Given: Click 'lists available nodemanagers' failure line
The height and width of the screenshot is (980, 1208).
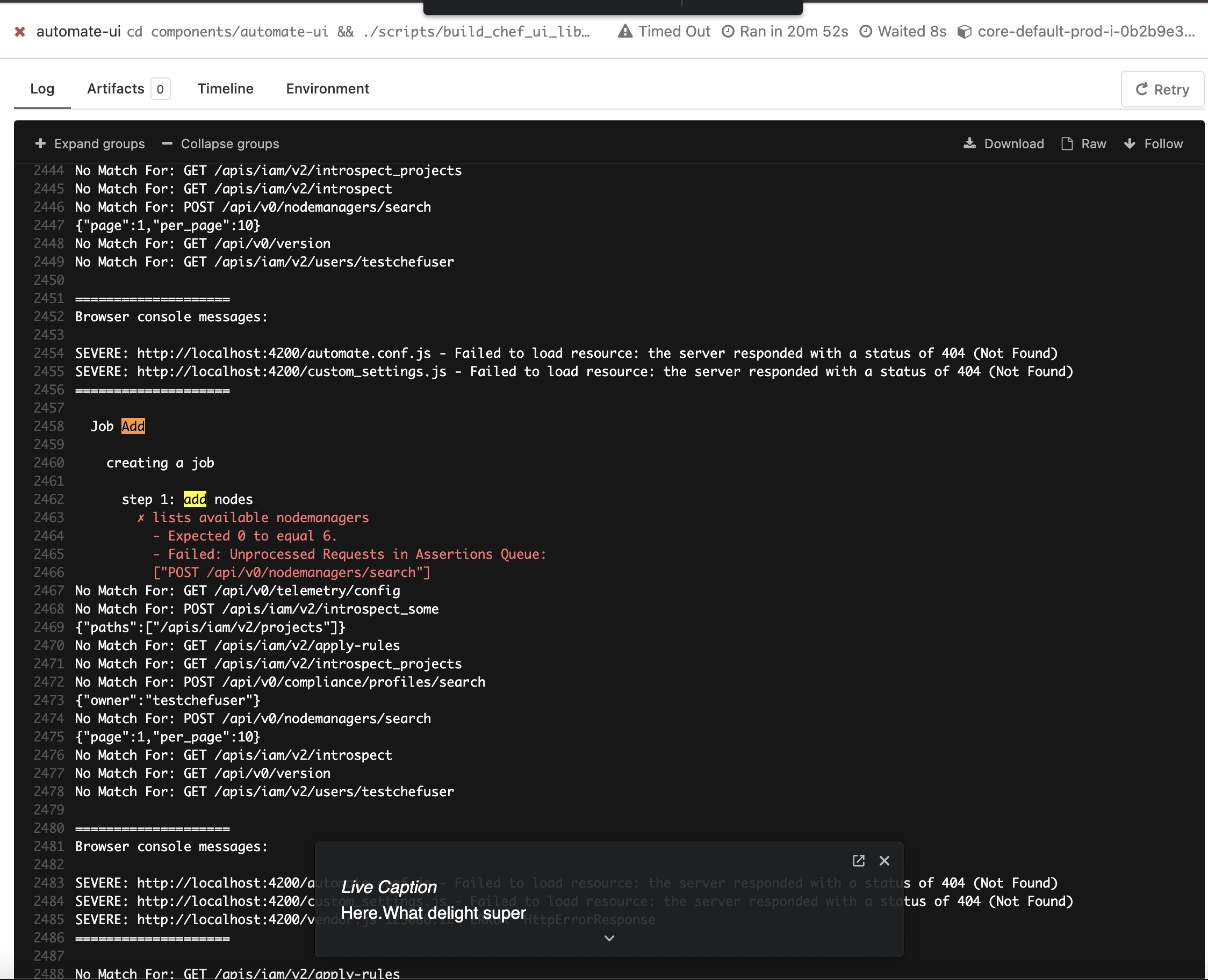Looking at the screenshot, I should 260,517.
